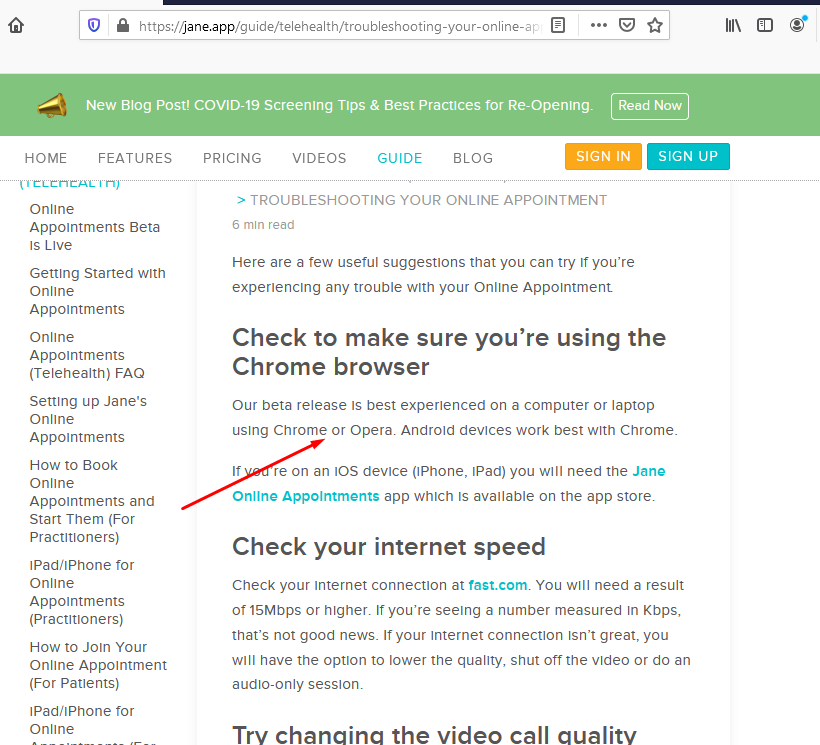Image resolution: width=820 pixels, height=745 pixels.
Task: Click the '6 min read' label
Action: click(263, 225)
